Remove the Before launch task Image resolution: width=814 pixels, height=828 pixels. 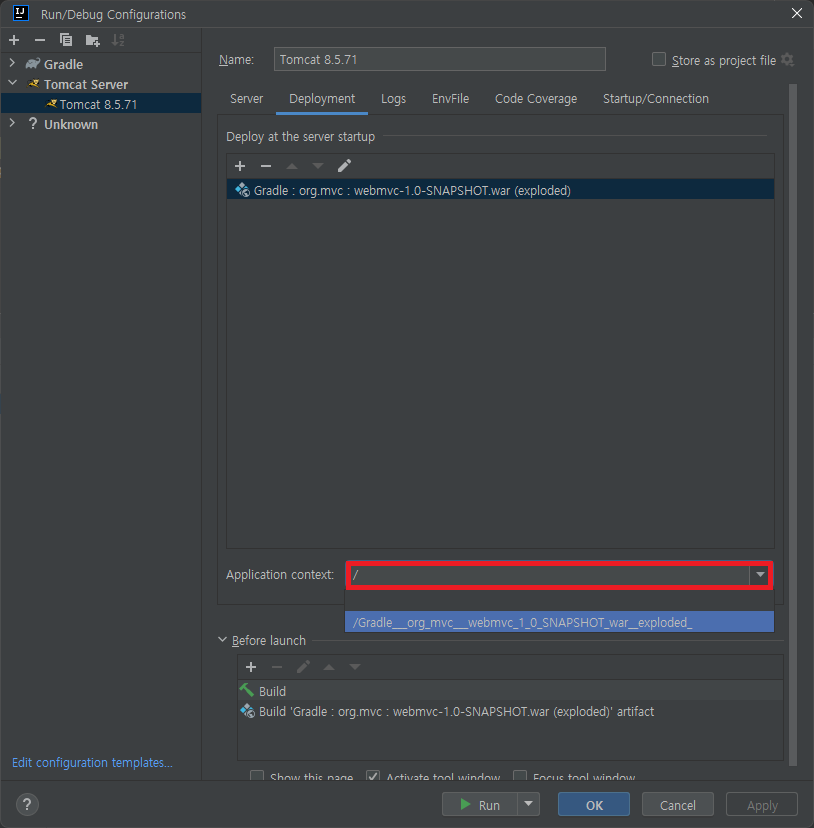click(277, 667)
